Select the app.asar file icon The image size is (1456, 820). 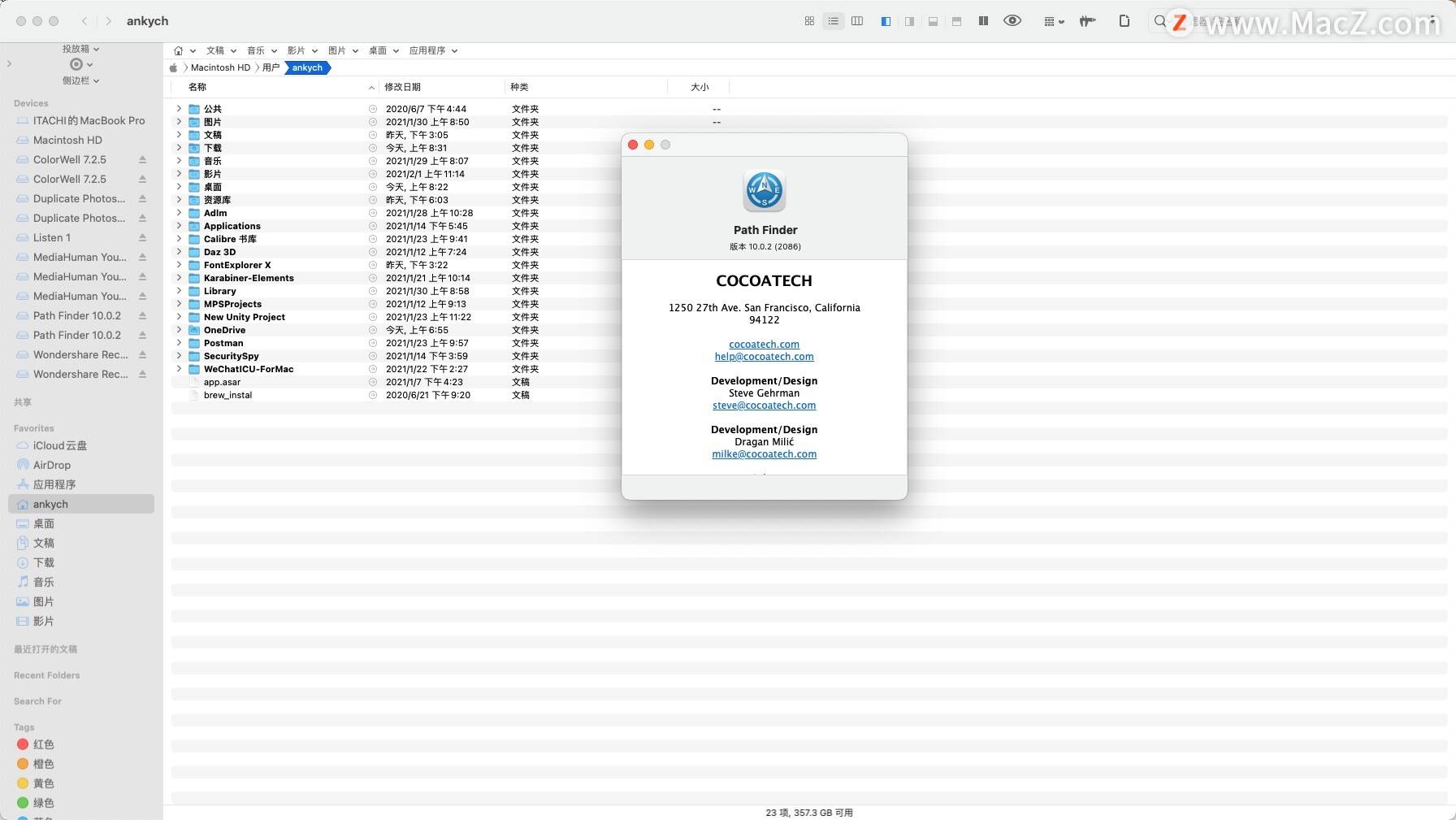point(194,382)
